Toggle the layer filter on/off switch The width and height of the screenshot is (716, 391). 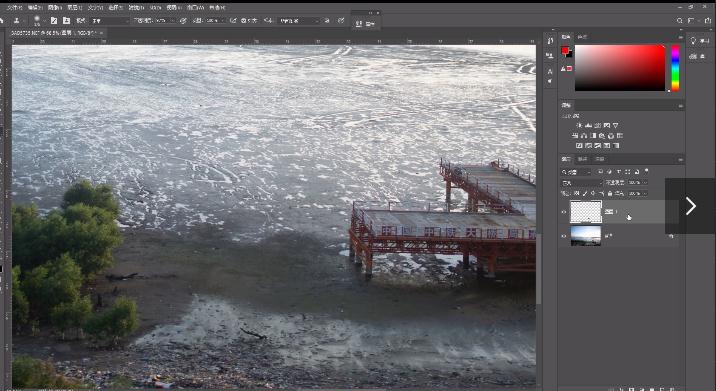646,171
